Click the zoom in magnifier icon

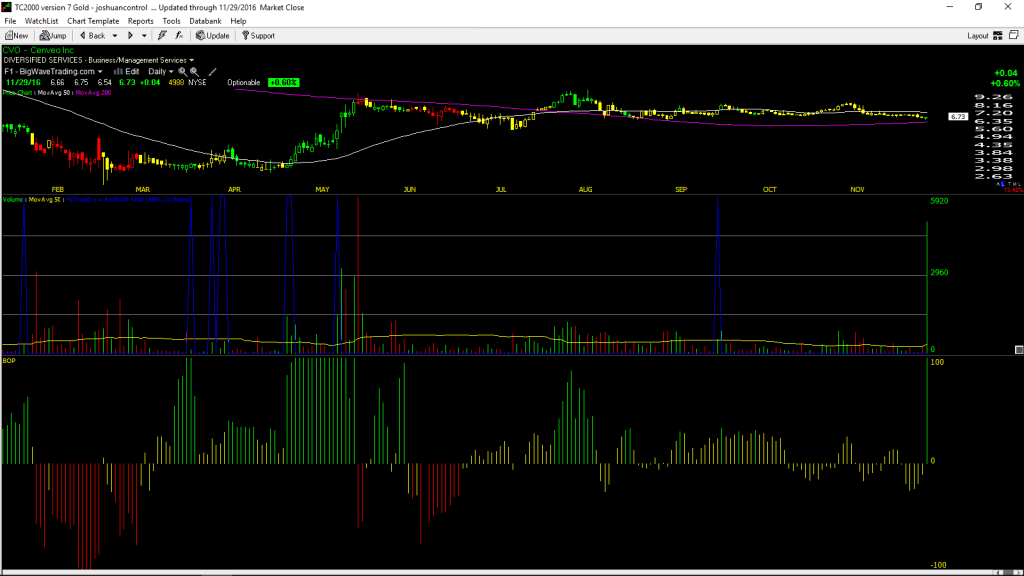pyautogui.click(x=182, y=72)
